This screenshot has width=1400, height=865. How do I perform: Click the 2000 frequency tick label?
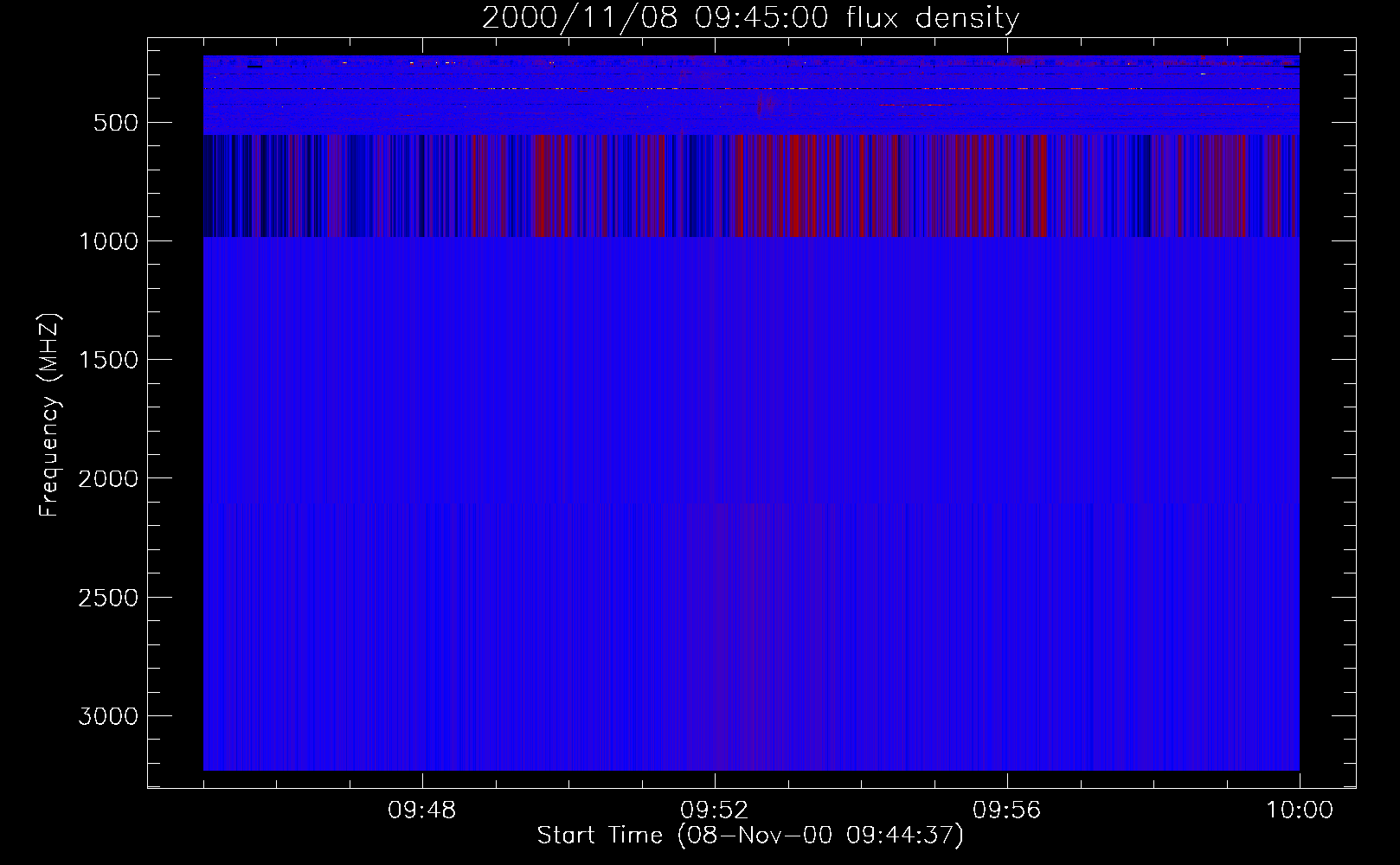click(108, 478)
